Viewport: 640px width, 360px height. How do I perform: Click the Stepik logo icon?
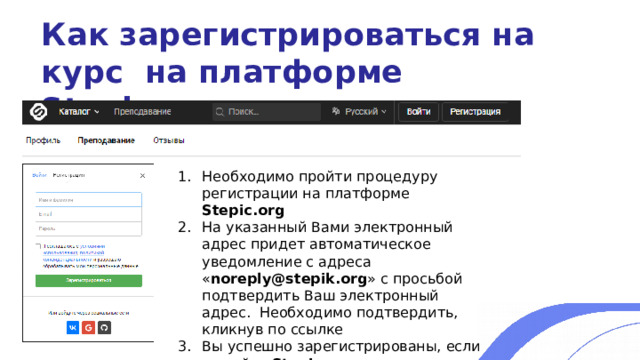pyautogui.click(x=38, y=111)
